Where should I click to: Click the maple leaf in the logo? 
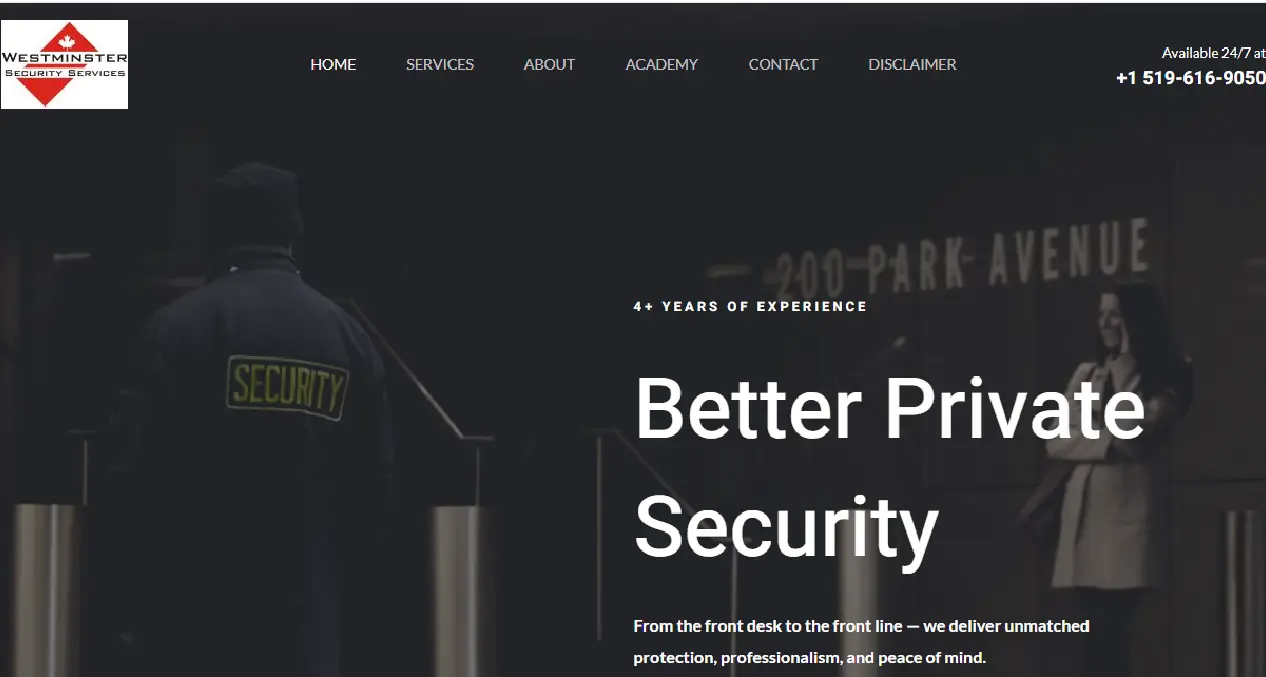point(69,43)
